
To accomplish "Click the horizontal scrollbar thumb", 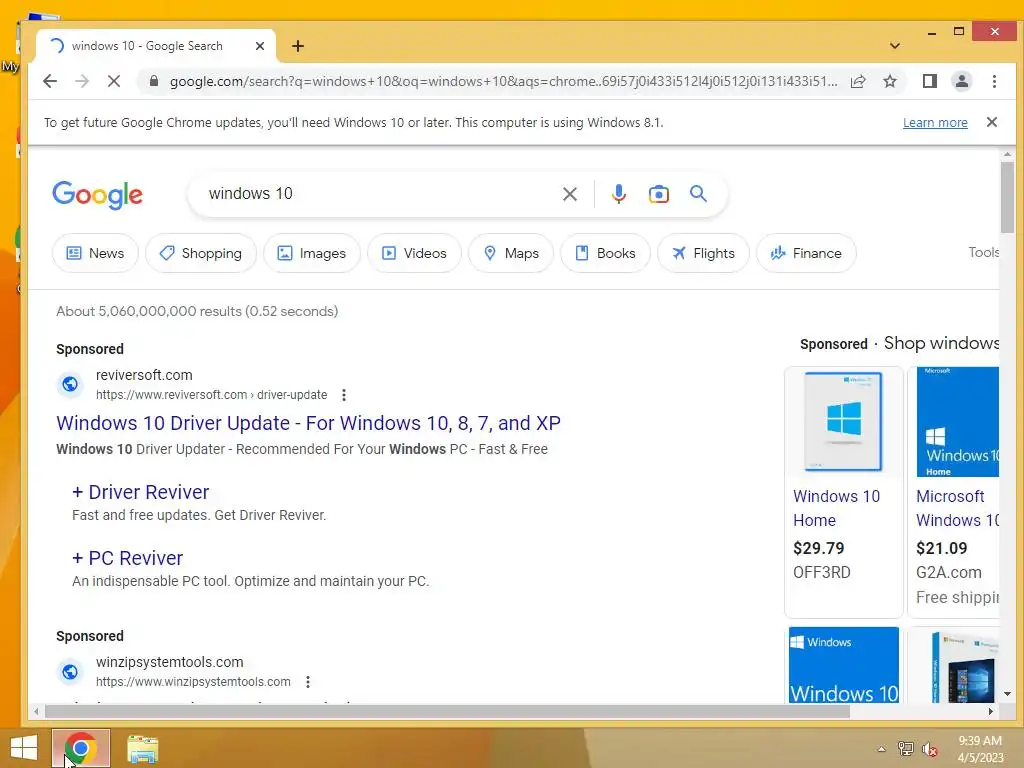I will pos(447,711).
